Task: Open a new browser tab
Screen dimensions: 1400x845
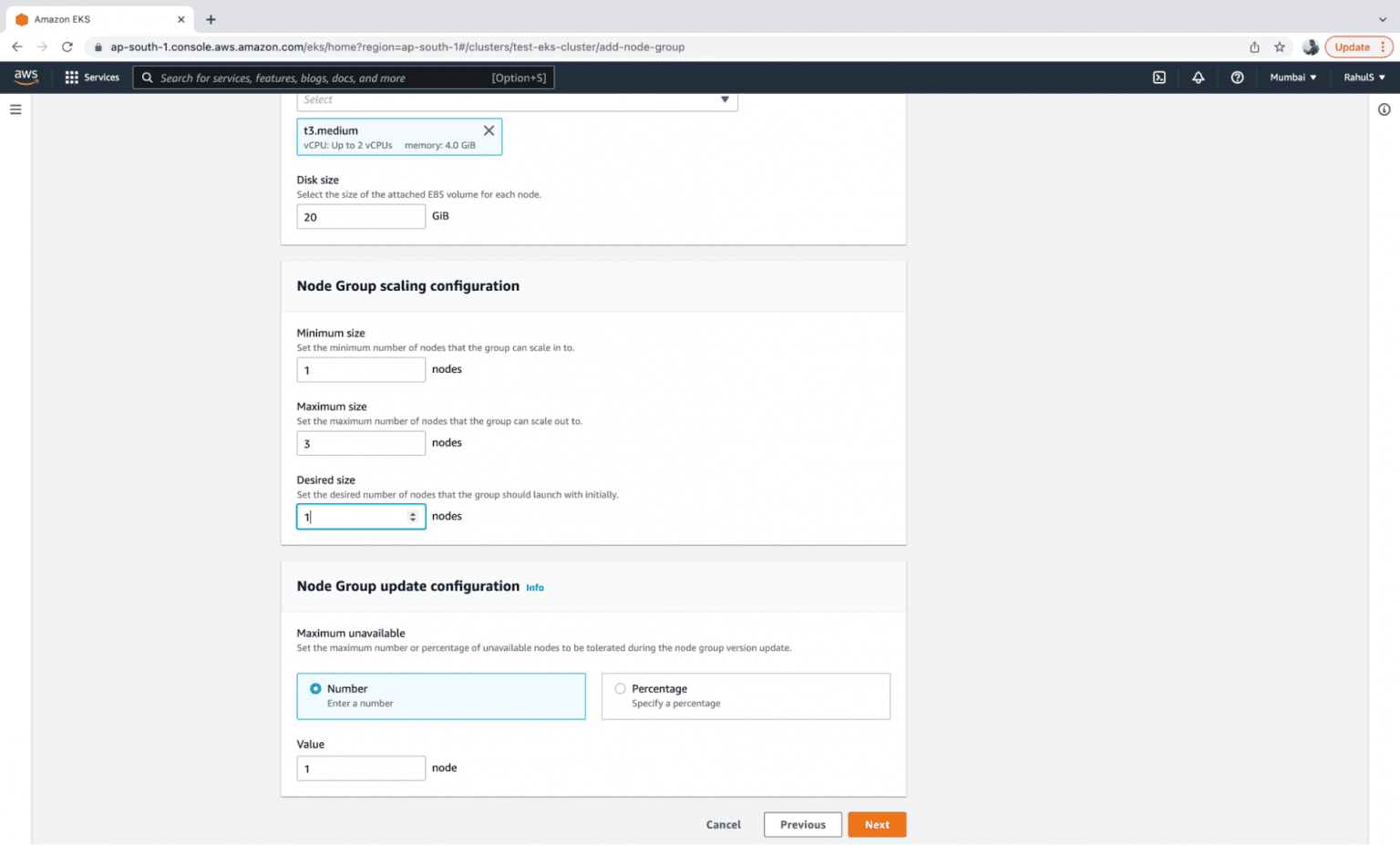Action: click(x=211, y=18)
